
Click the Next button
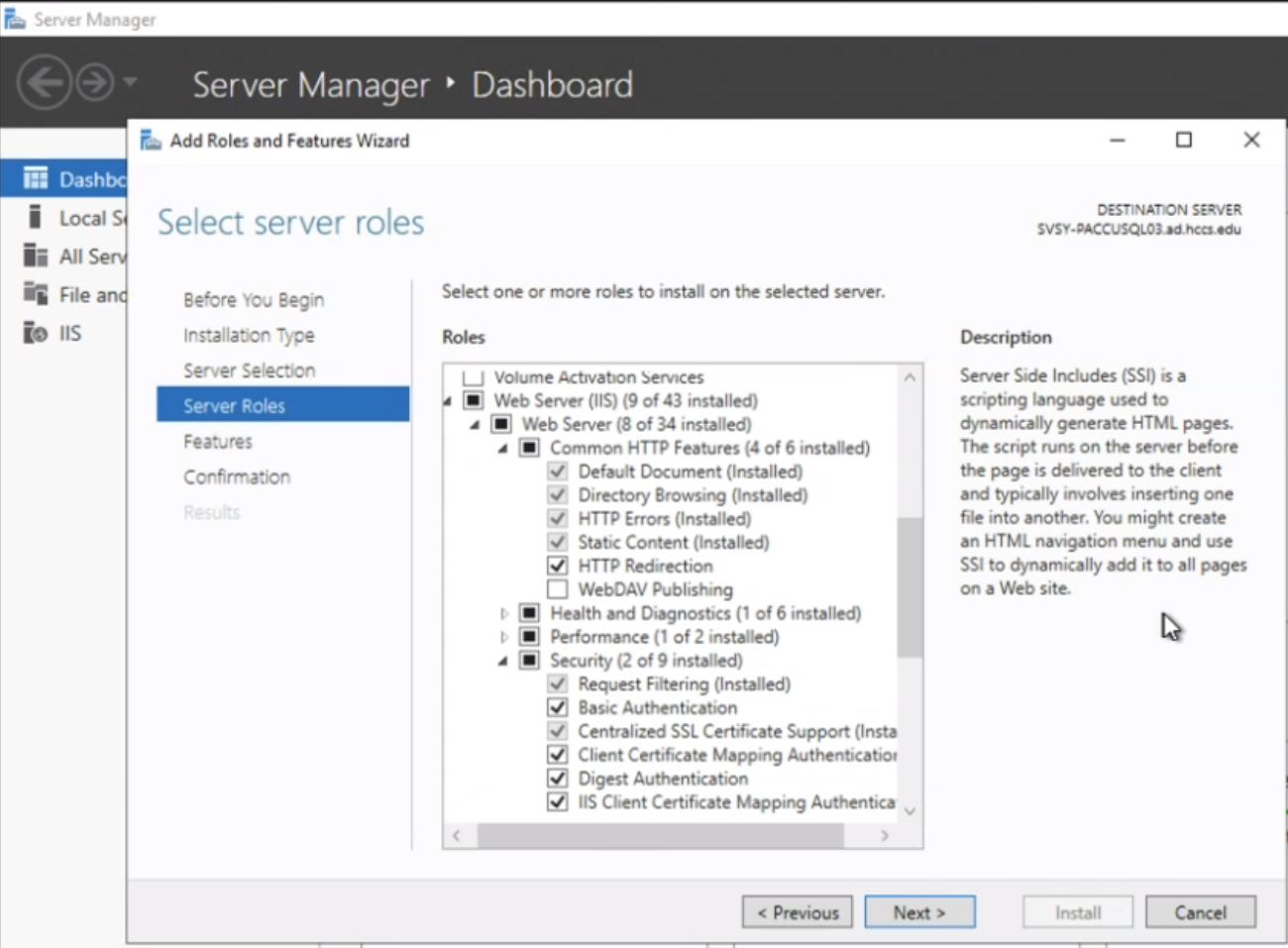click(x=919, y=912)
